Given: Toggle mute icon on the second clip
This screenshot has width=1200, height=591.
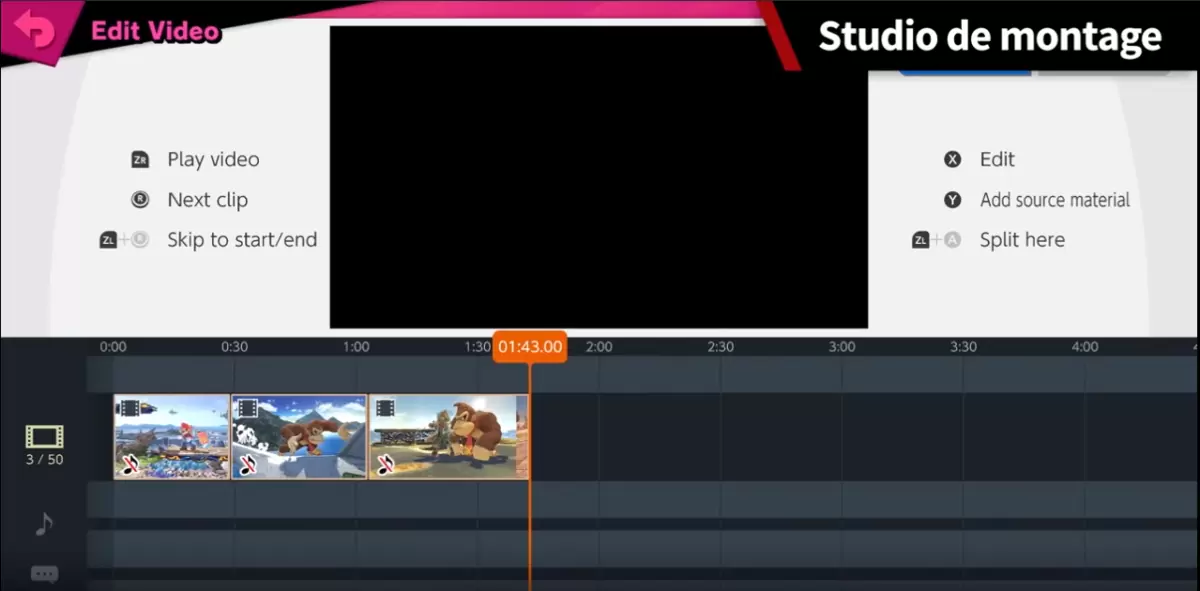Looking at the screenshot, I should pyautogui.click(x=247, y=464).
